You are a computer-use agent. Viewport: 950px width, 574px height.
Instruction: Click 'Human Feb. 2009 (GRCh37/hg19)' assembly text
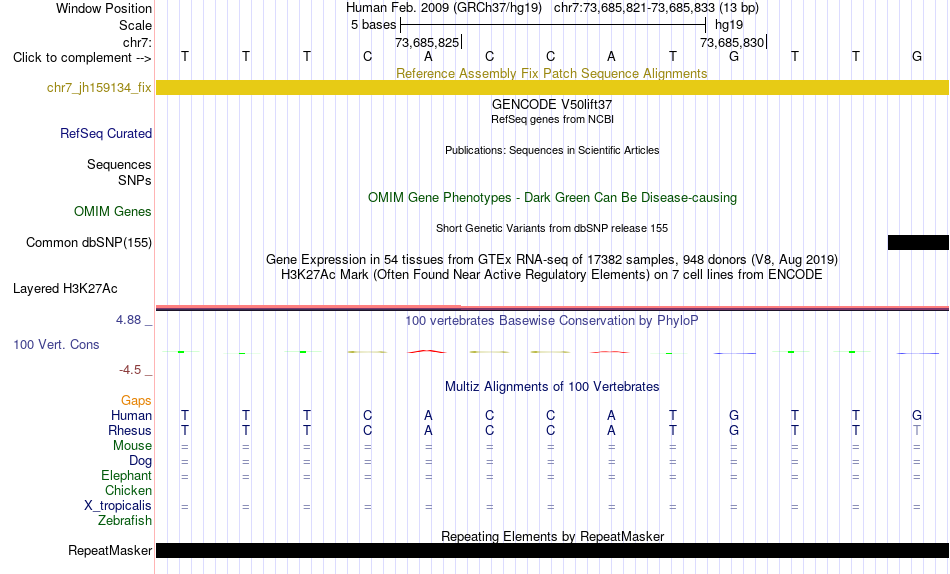click(x=444, y=8)
